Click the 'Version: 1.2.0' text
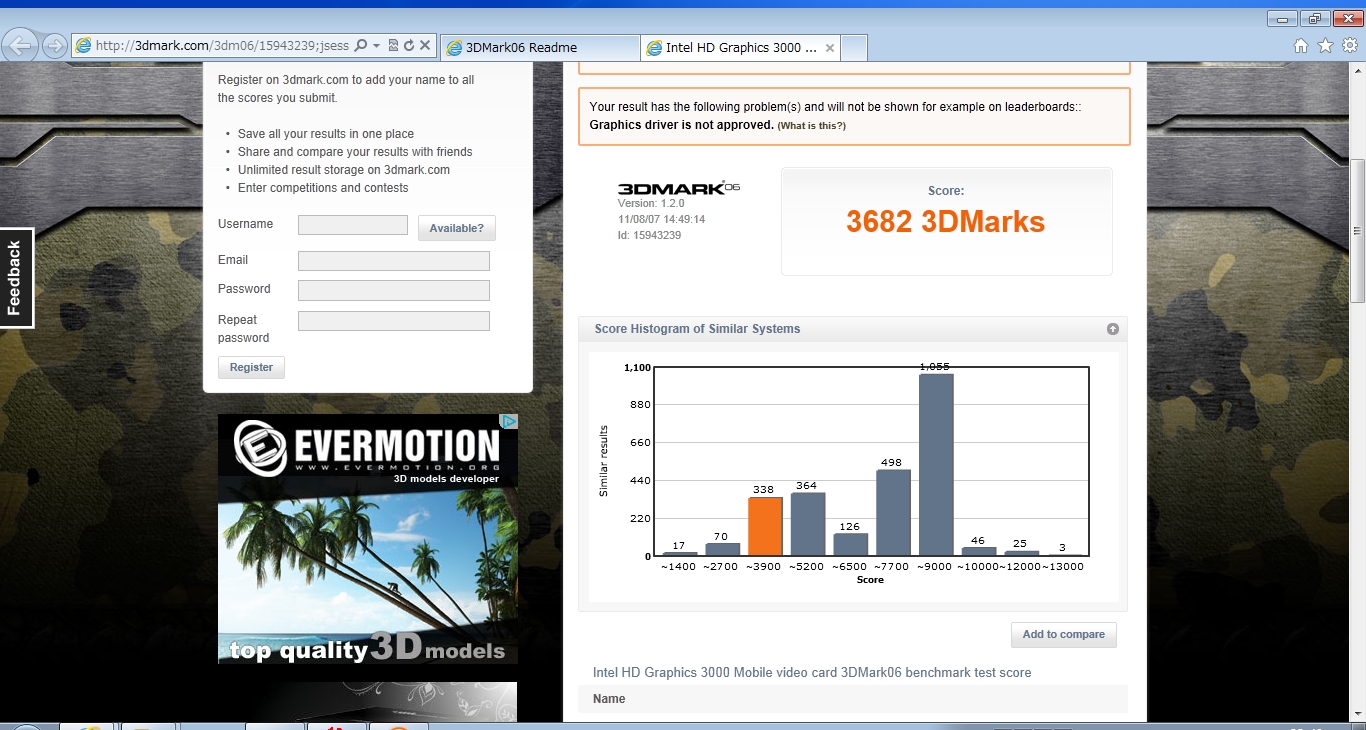 tap(651, 203)
